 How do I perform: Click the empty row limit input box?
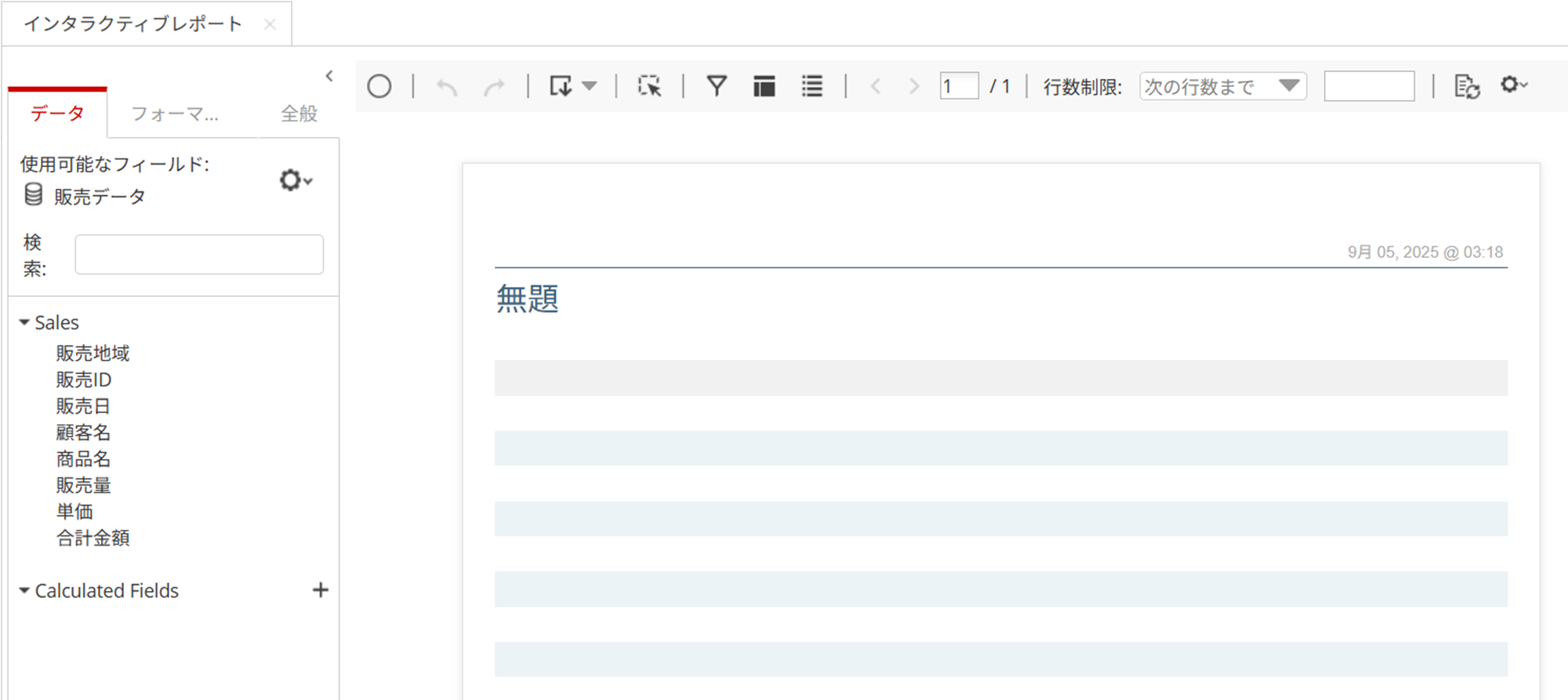1370,85
